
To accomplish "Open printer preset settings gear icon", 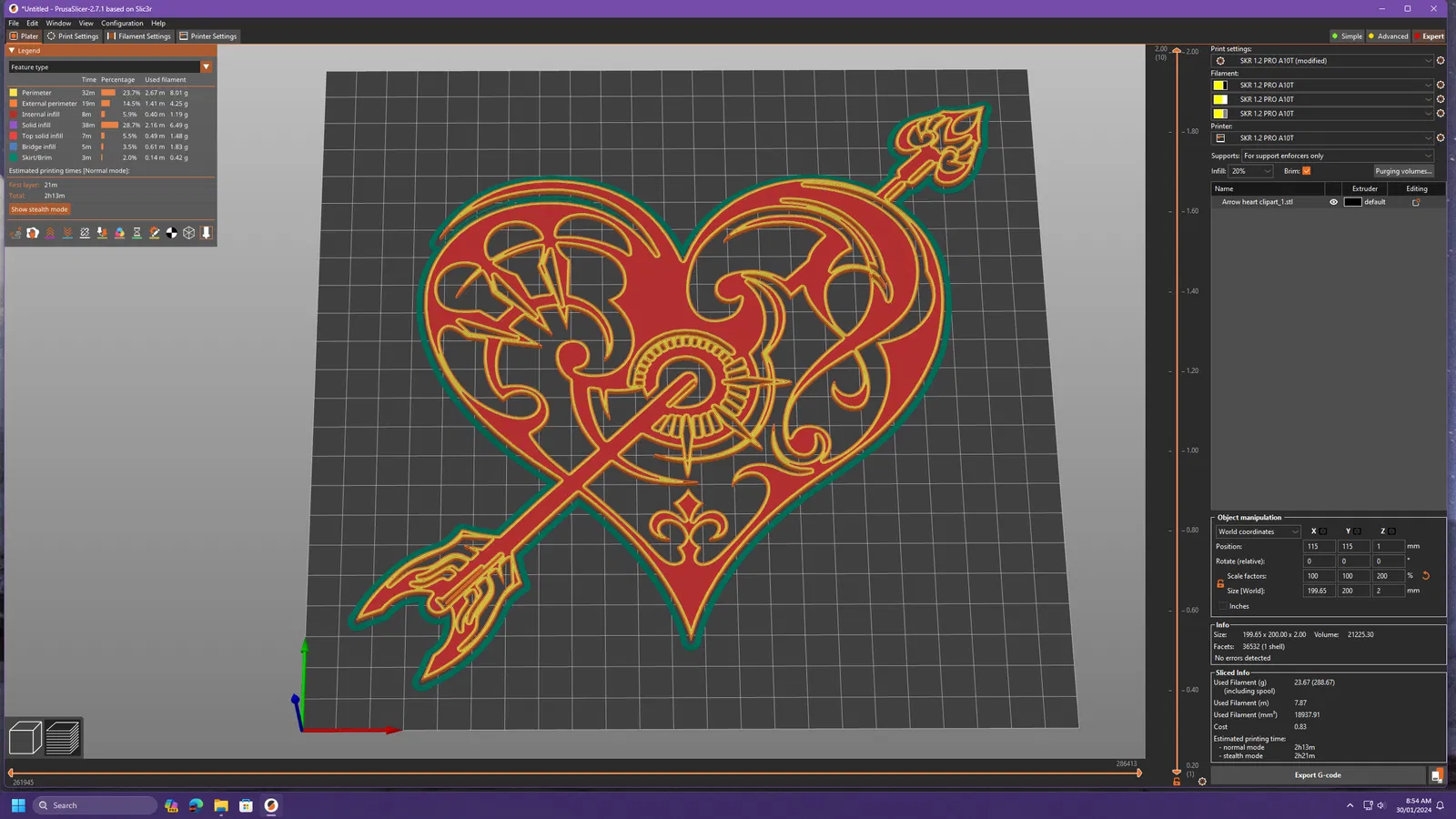I will click(1441, 138).
